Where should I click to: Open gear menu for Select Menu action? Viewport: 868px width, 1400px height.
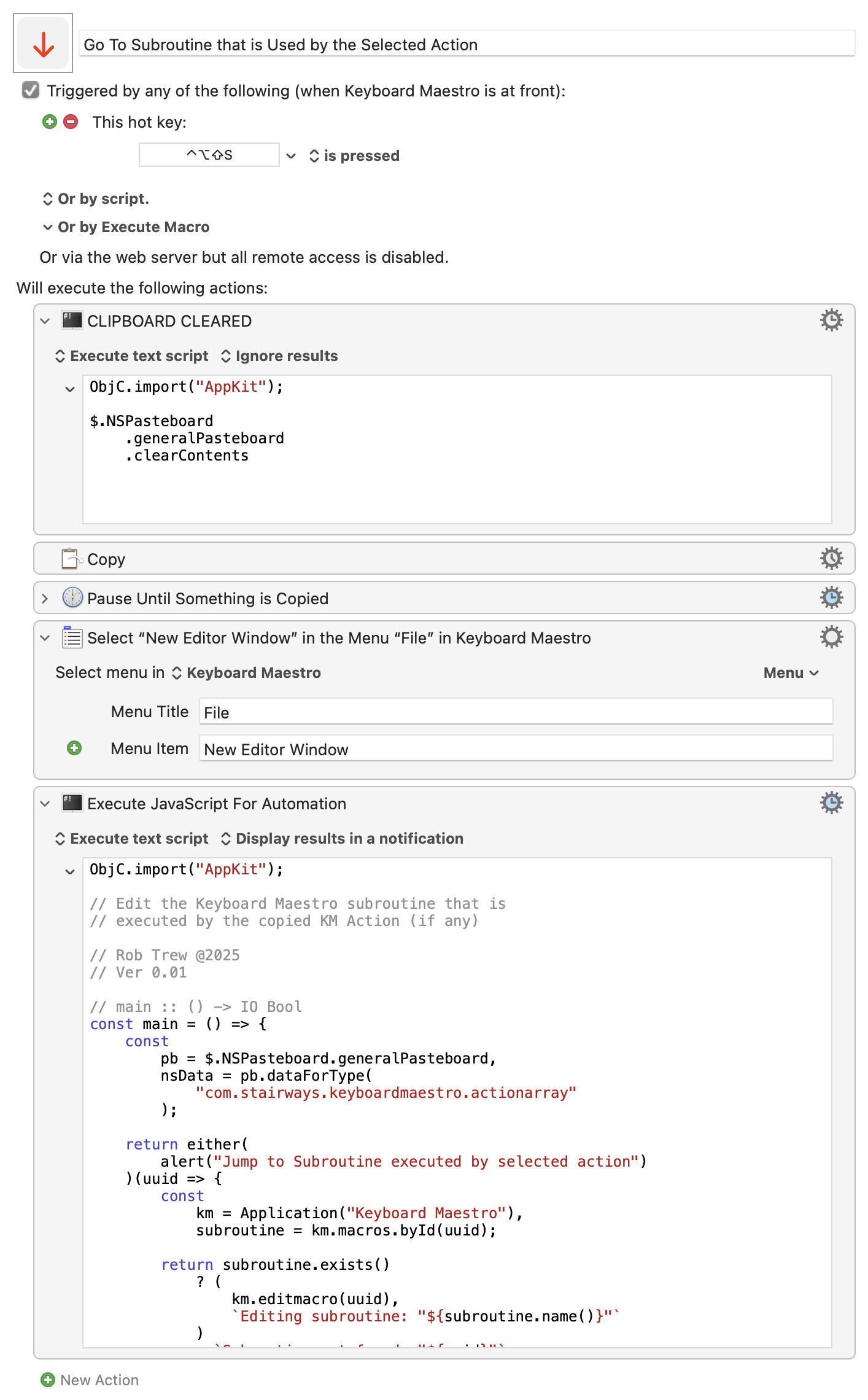pyautogui.click(x=831, y=637)
